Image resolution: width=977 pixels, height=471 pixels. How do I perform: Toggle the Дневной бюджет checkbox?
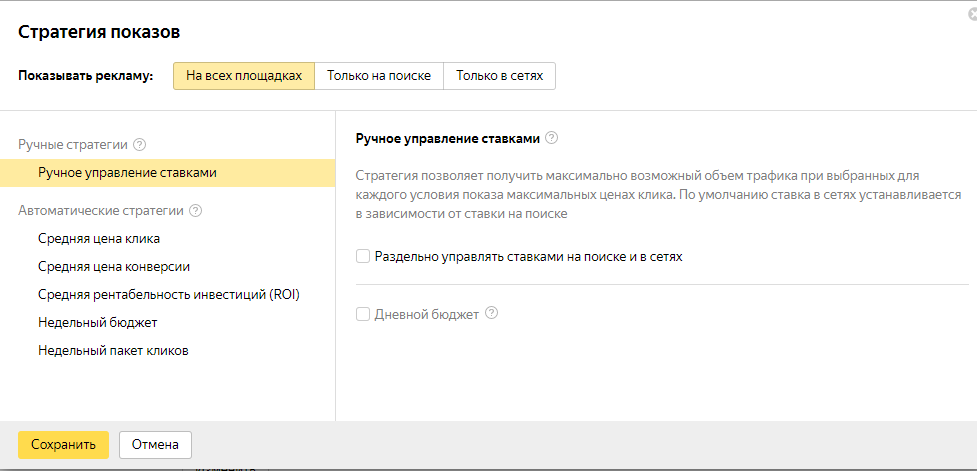pyautogui.click(x=363, y=314)
